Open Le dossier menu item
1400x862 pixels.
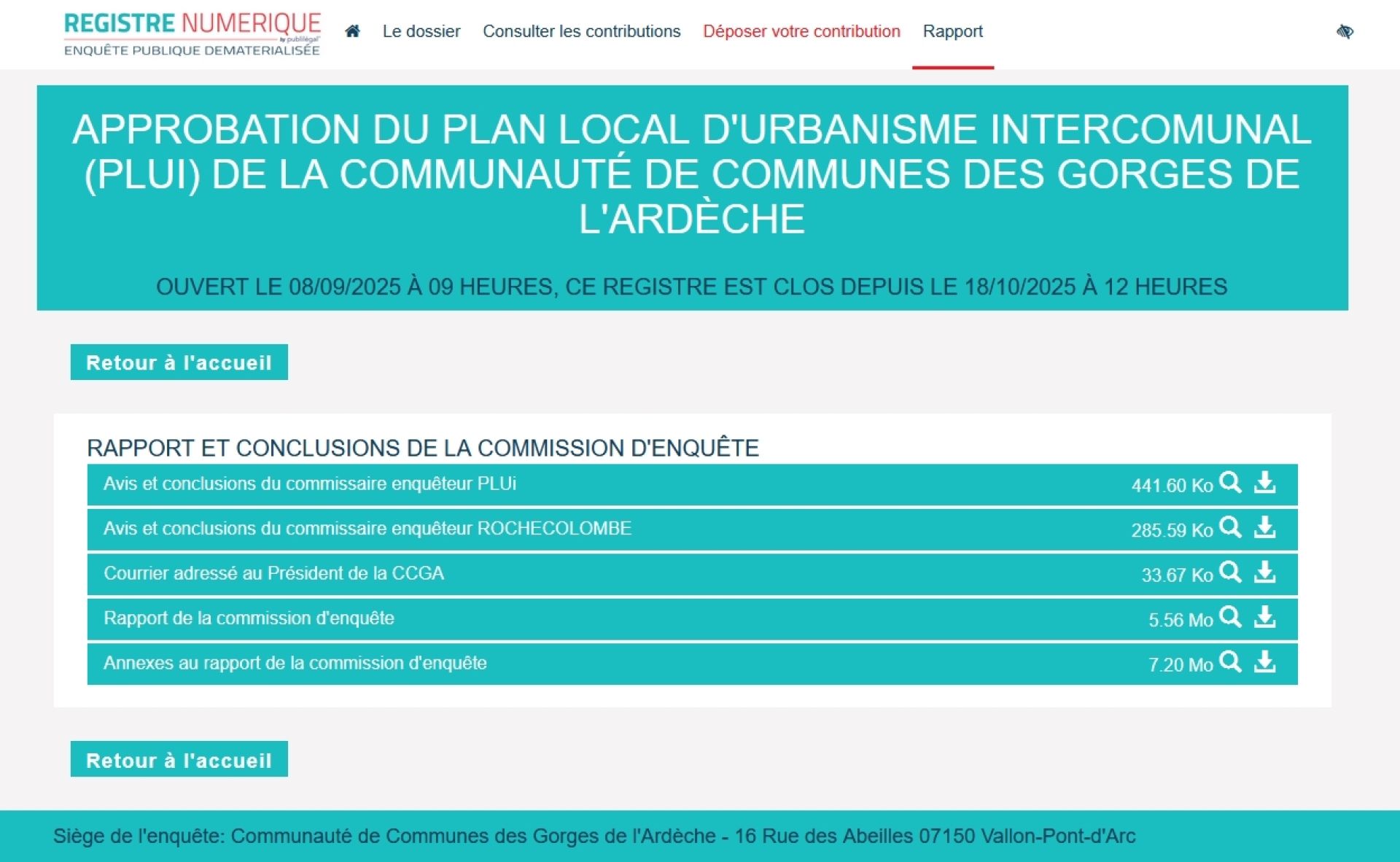pos(421,31)
